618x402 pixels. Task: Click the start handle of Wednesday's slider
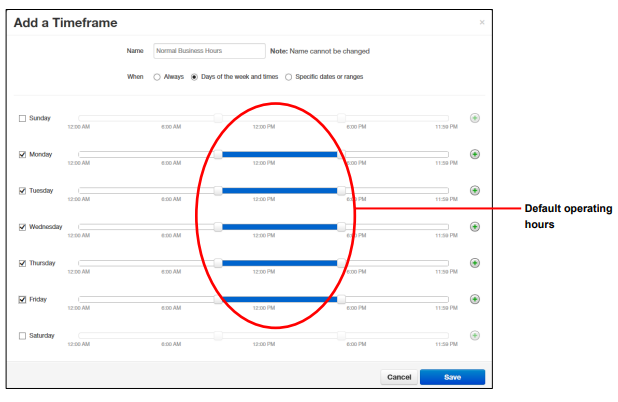[x=218, y=226]
